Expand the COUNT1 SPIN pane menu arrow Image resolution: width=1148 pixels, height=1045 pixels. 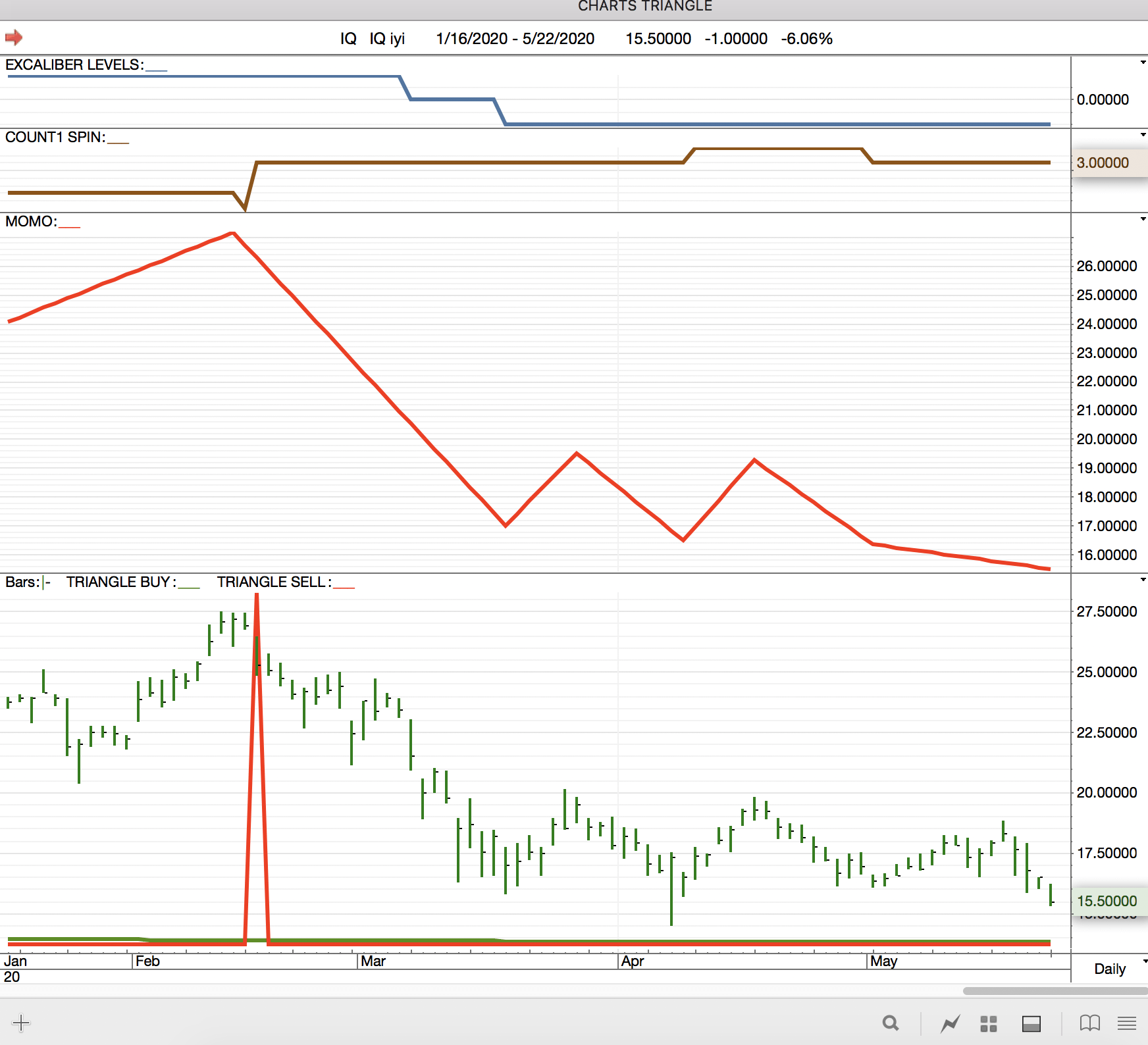1143,135
